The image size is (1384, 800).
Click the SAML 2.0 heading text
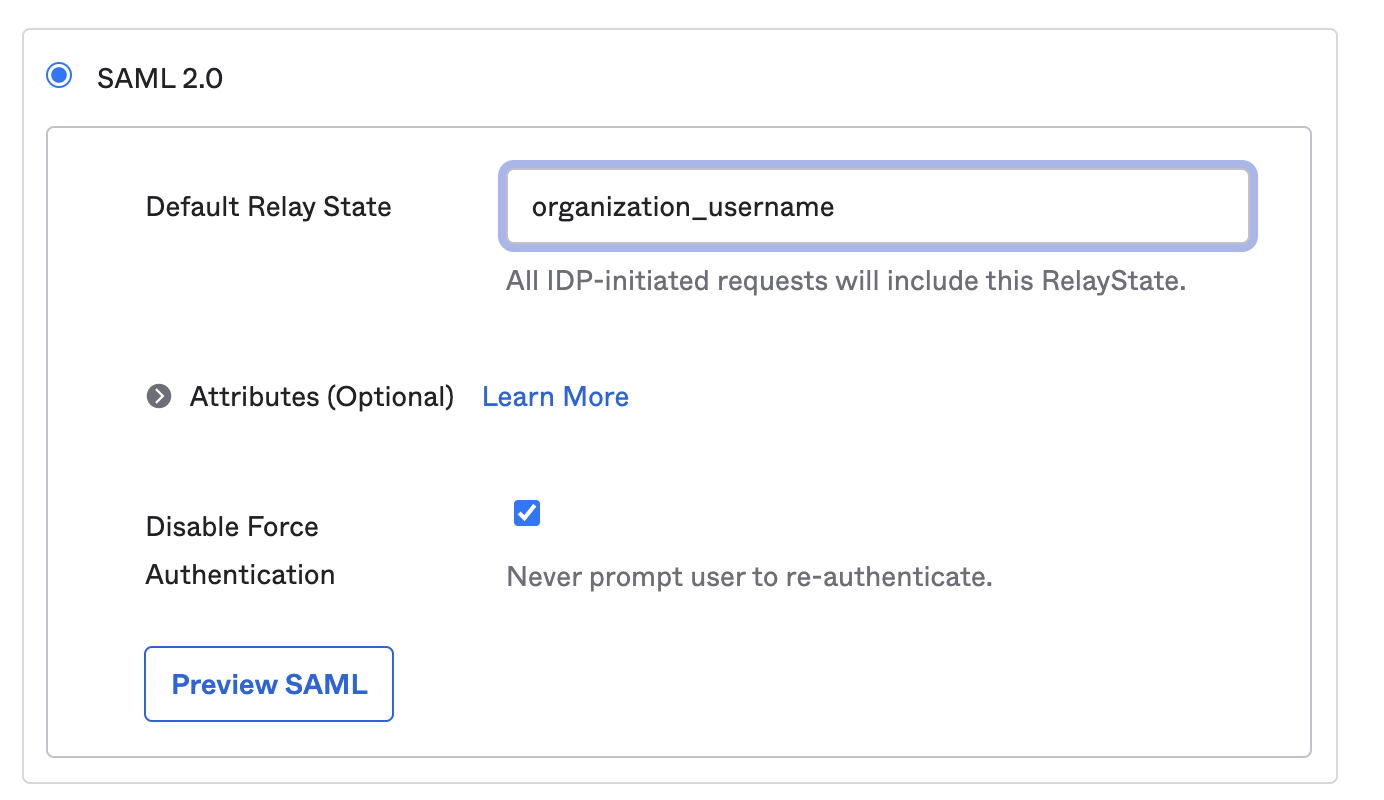pos(160,77)
